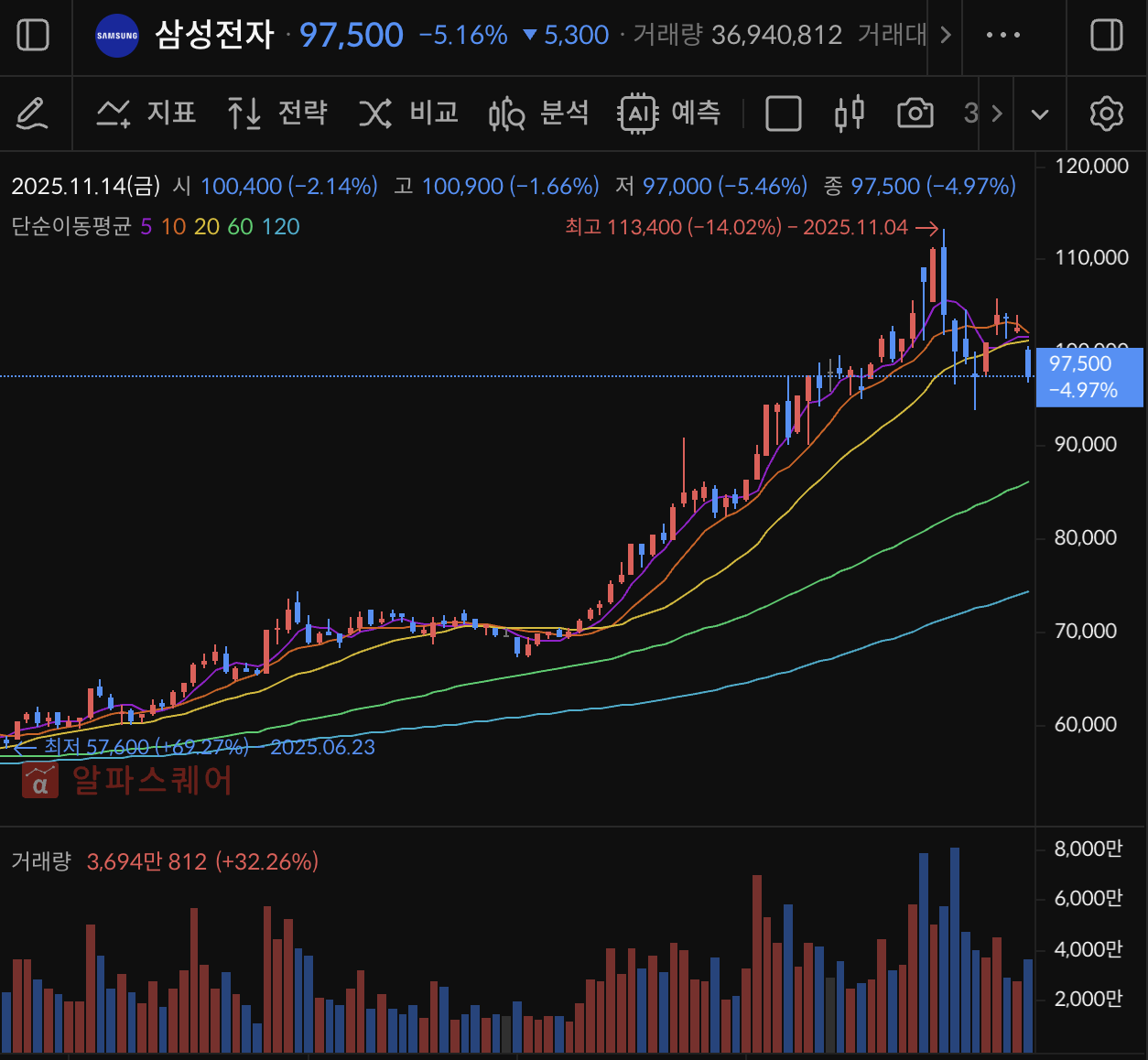Screen dimensions: 1148x1060
Task: Open the 비교 compare tool
Action: [408, 114]
